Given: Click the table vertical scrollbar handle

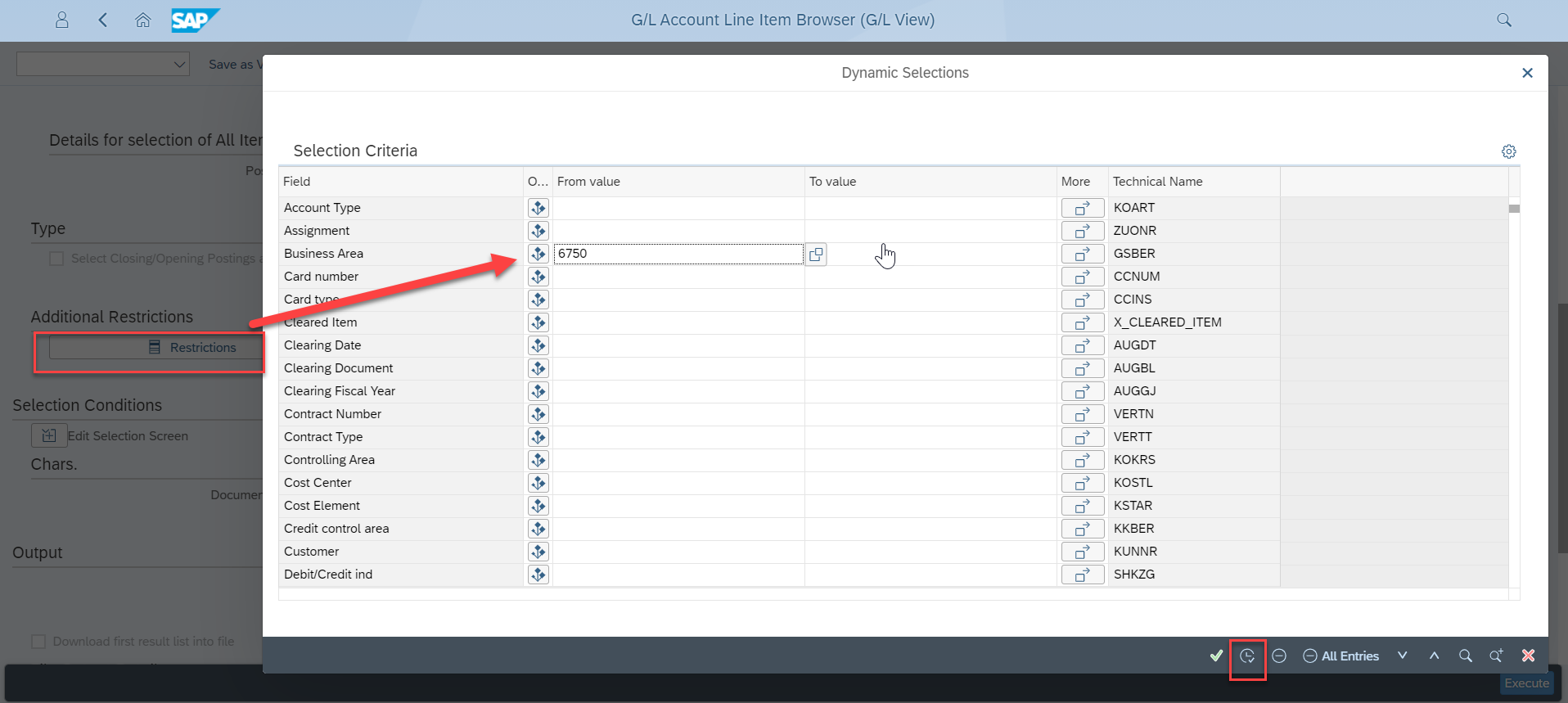Looking at the screenshot, I should click(1514, 209).
